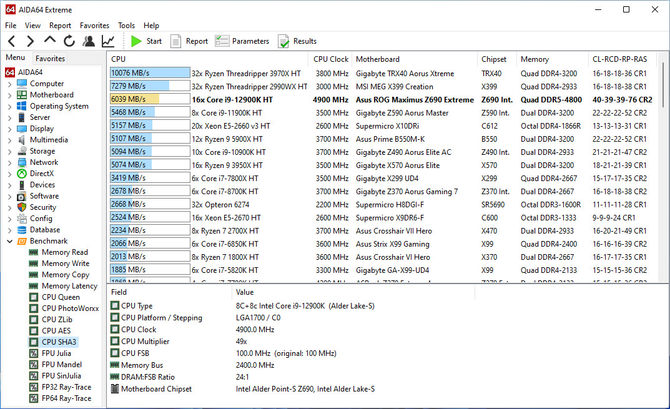Click the yellow 6039 MB/s result bar
The height and width of the screenshot is (409, 670).
click(150, 100)
